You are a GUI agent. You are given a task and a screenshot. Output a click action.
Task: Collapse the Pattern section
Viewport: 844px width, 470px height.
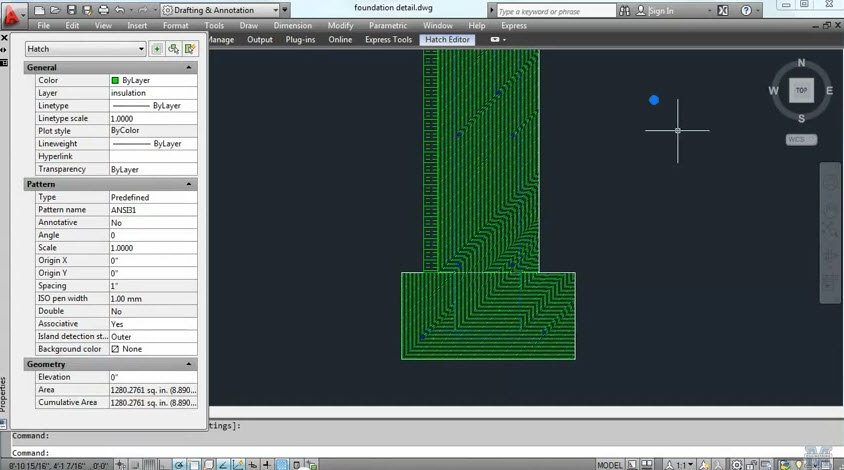(x=188, y=184)
